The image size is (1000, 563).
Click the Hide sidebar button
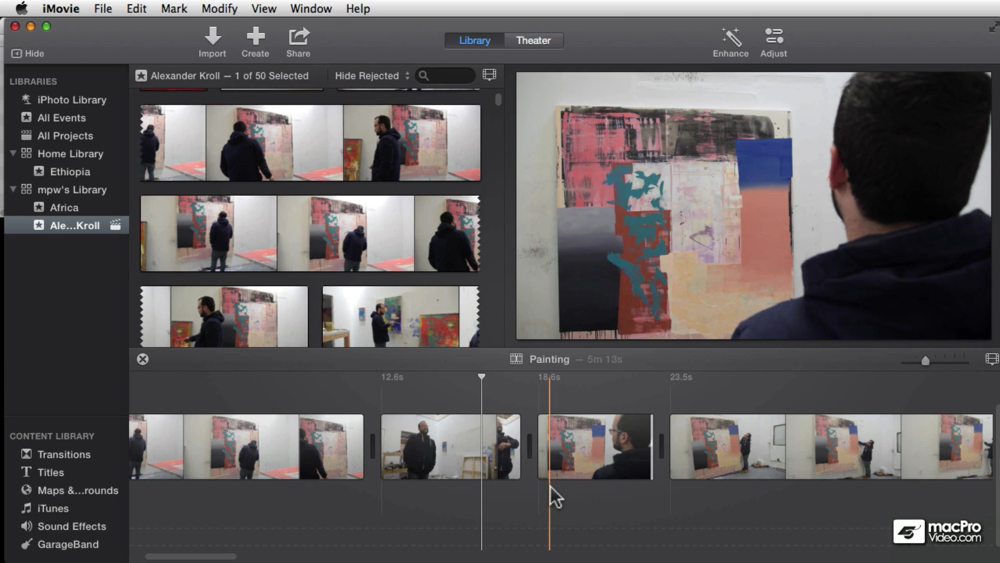click(x=28, y=54)
